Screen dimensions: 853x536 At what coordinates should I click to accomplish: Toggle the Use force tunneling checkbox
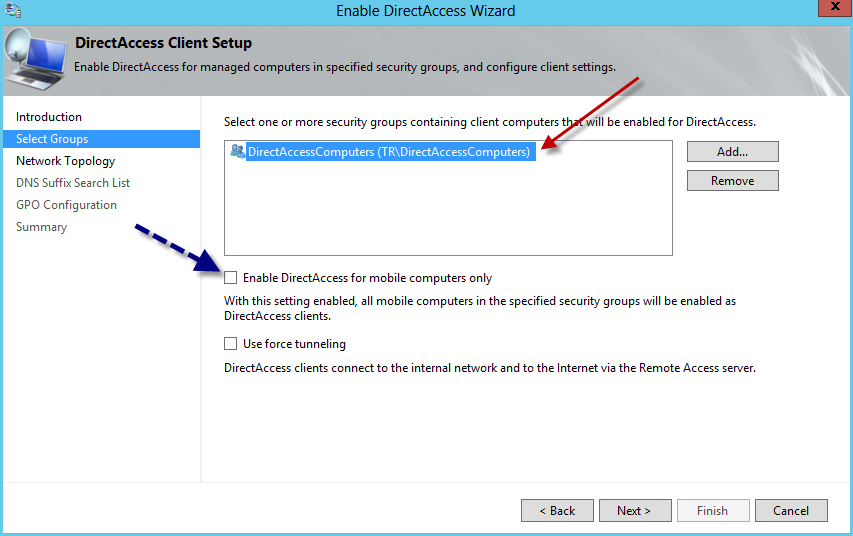pos(231,344)
